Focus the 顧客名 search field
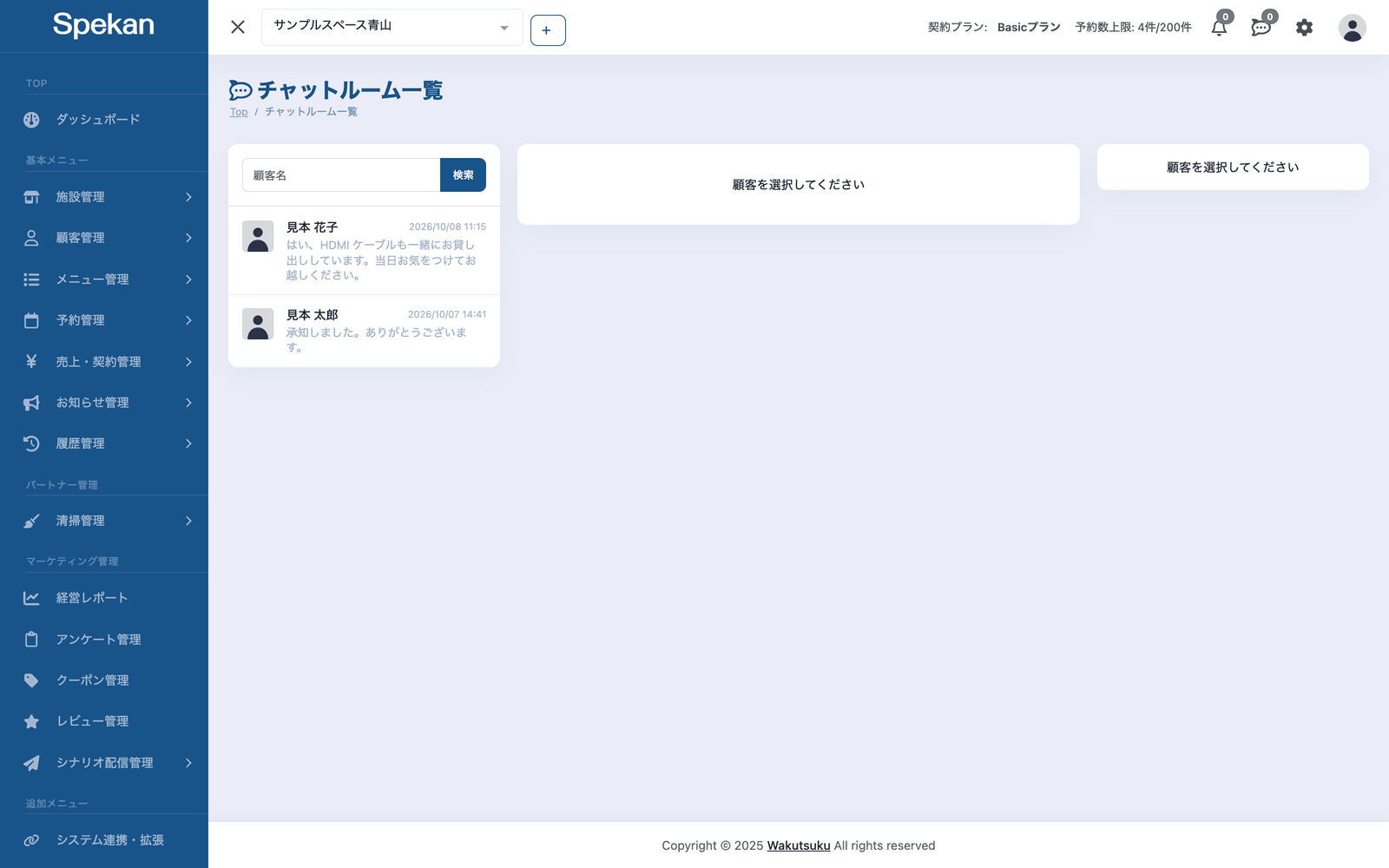The height and width of the screenshot is (868, 1389). tap(341, 175)
